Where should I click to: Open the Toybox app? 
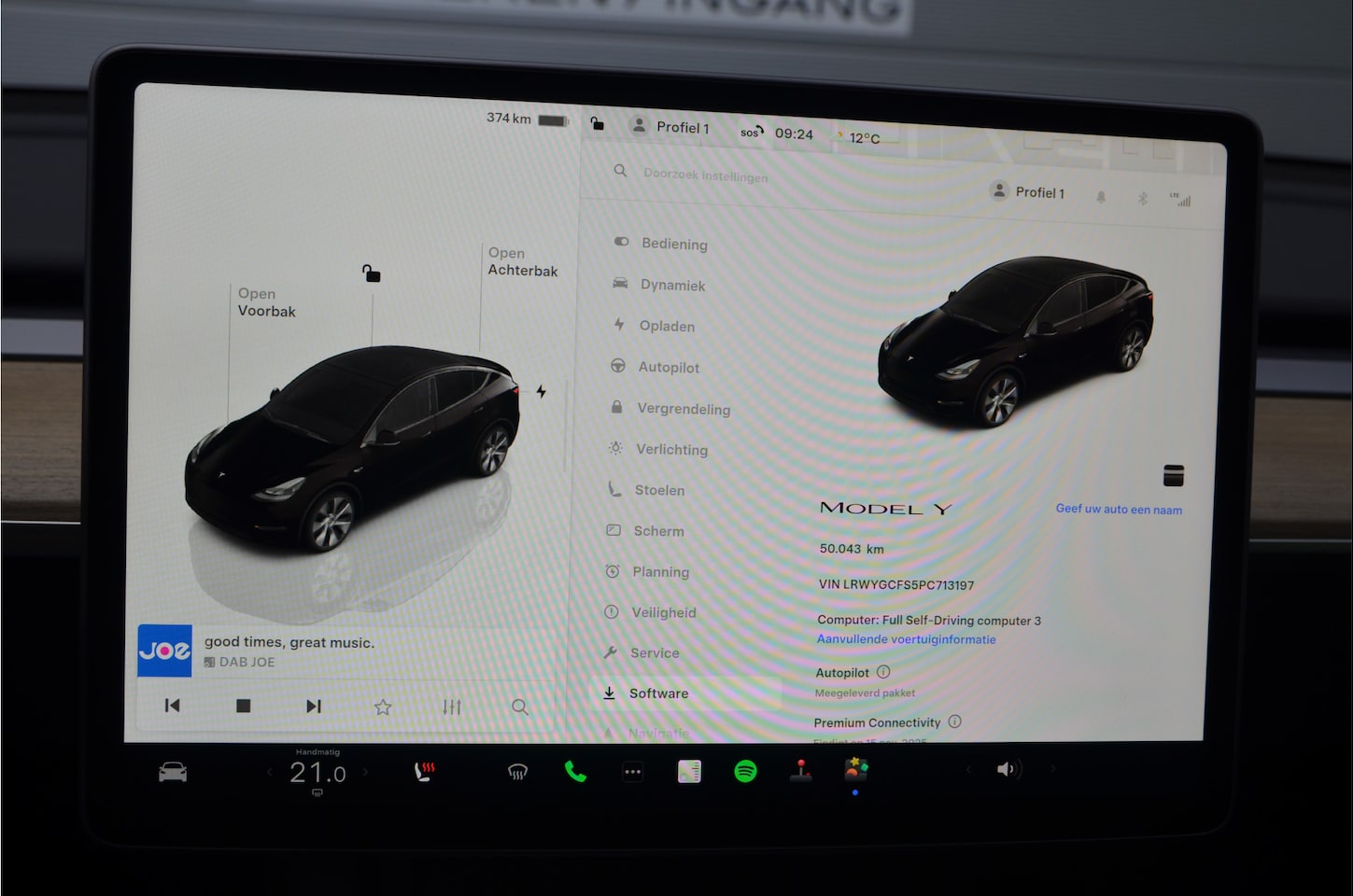tap(855, 770)
